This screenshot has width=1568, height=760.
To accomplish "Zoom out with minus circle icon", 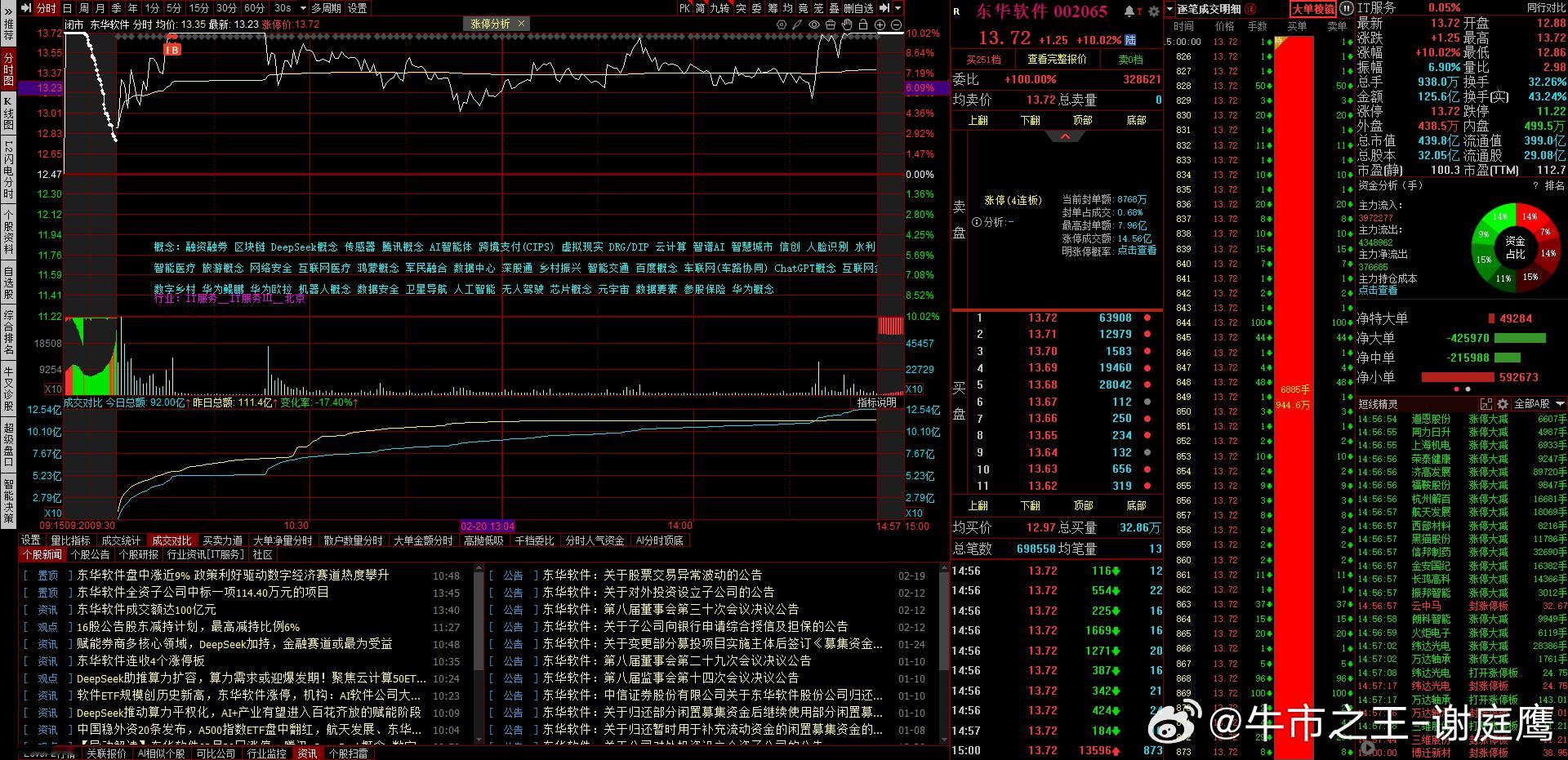I will (896, 24).
